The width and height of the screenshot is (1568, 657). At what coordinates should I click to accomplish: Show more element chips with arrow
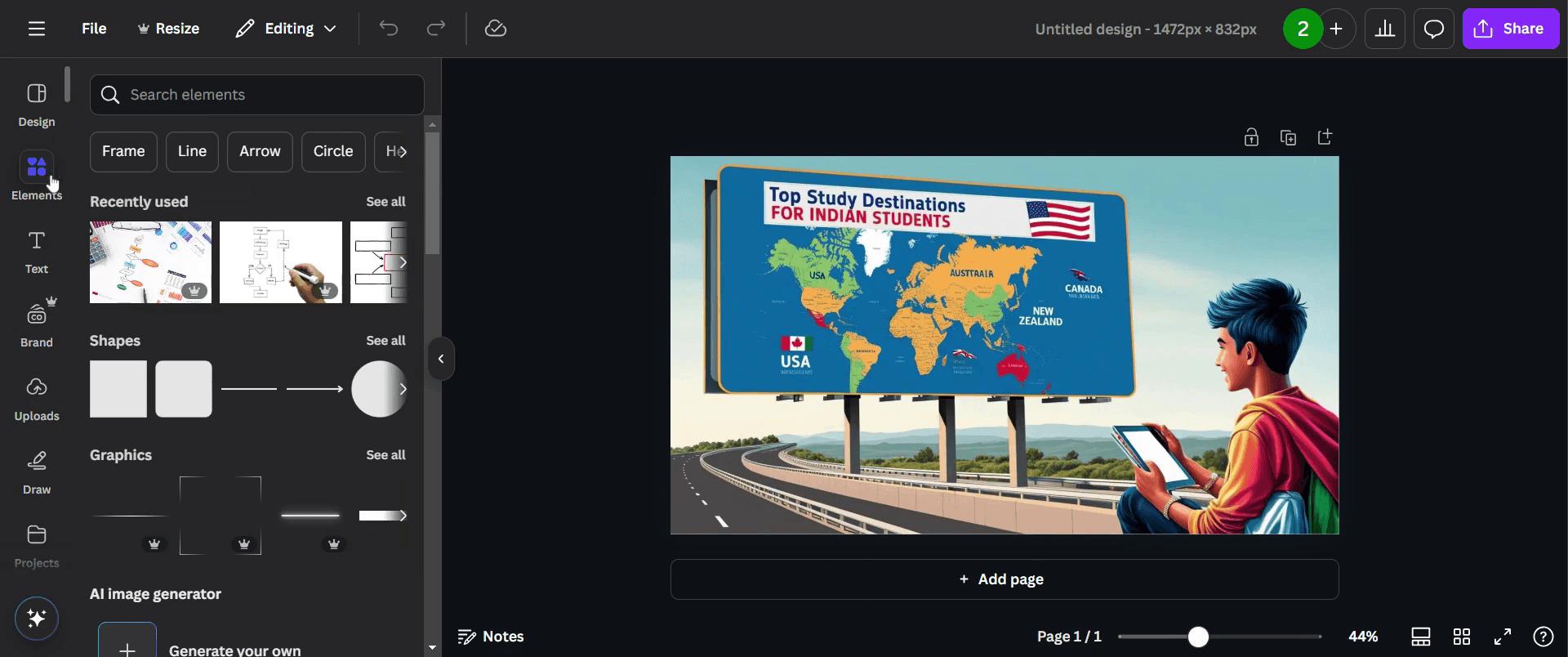click(x=402, y=152)
